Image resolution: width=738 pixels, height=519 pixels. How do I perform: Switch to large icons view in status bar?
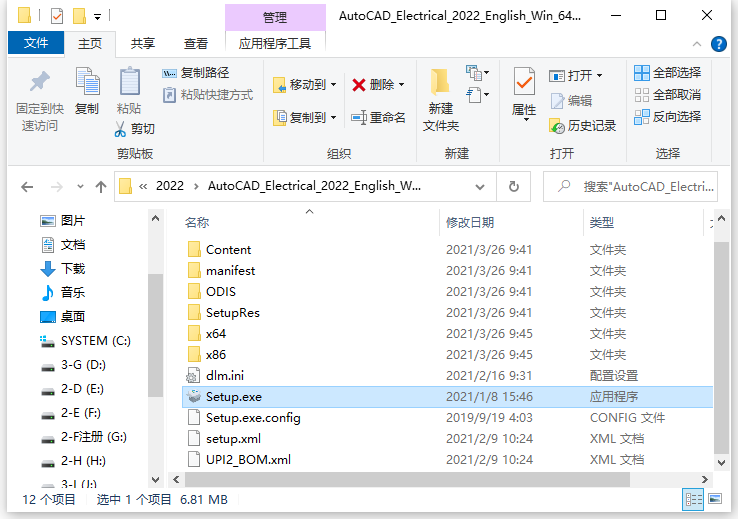715,499
